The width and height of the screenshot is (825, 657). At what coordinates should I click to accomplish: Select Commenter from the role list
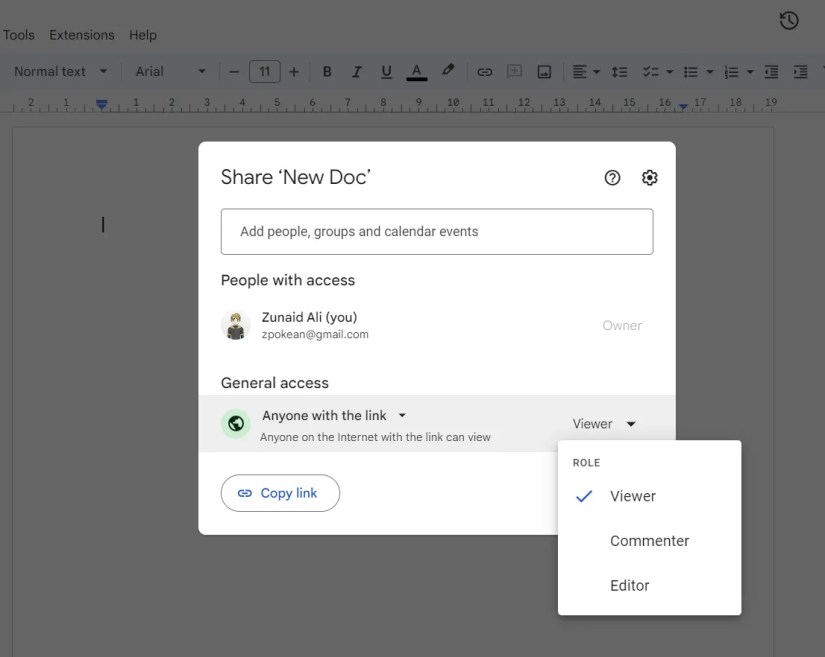tap(649, 540)
